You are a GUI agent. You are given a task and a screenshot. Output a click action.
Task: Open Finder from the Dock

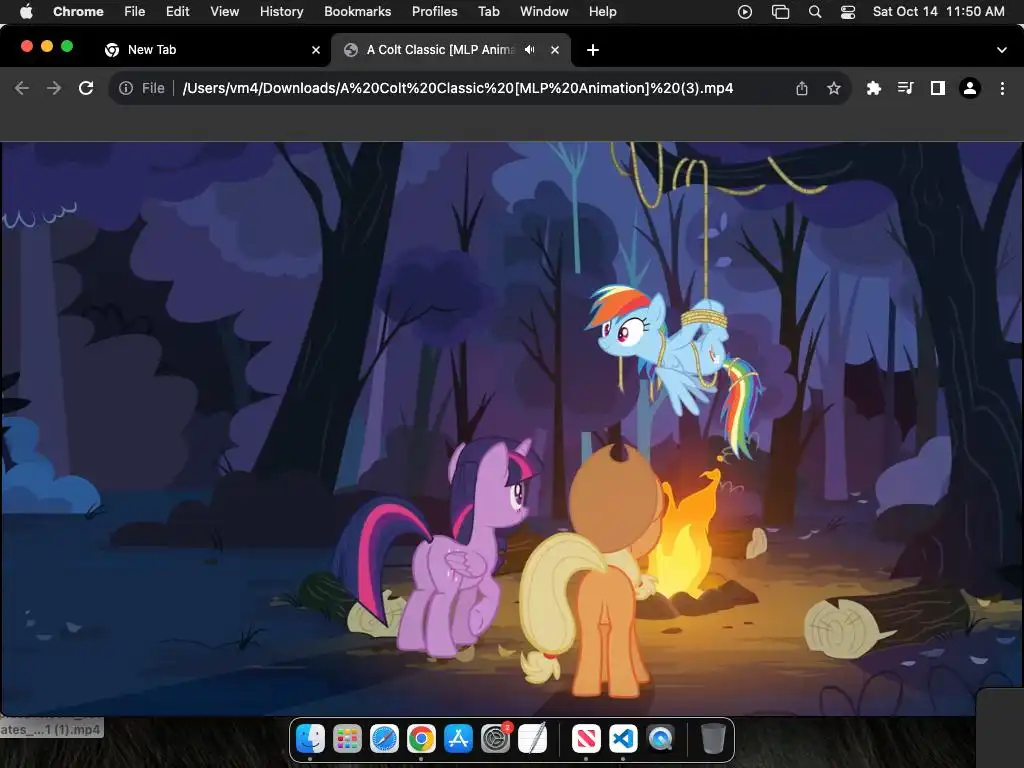(x=310, y=739)
